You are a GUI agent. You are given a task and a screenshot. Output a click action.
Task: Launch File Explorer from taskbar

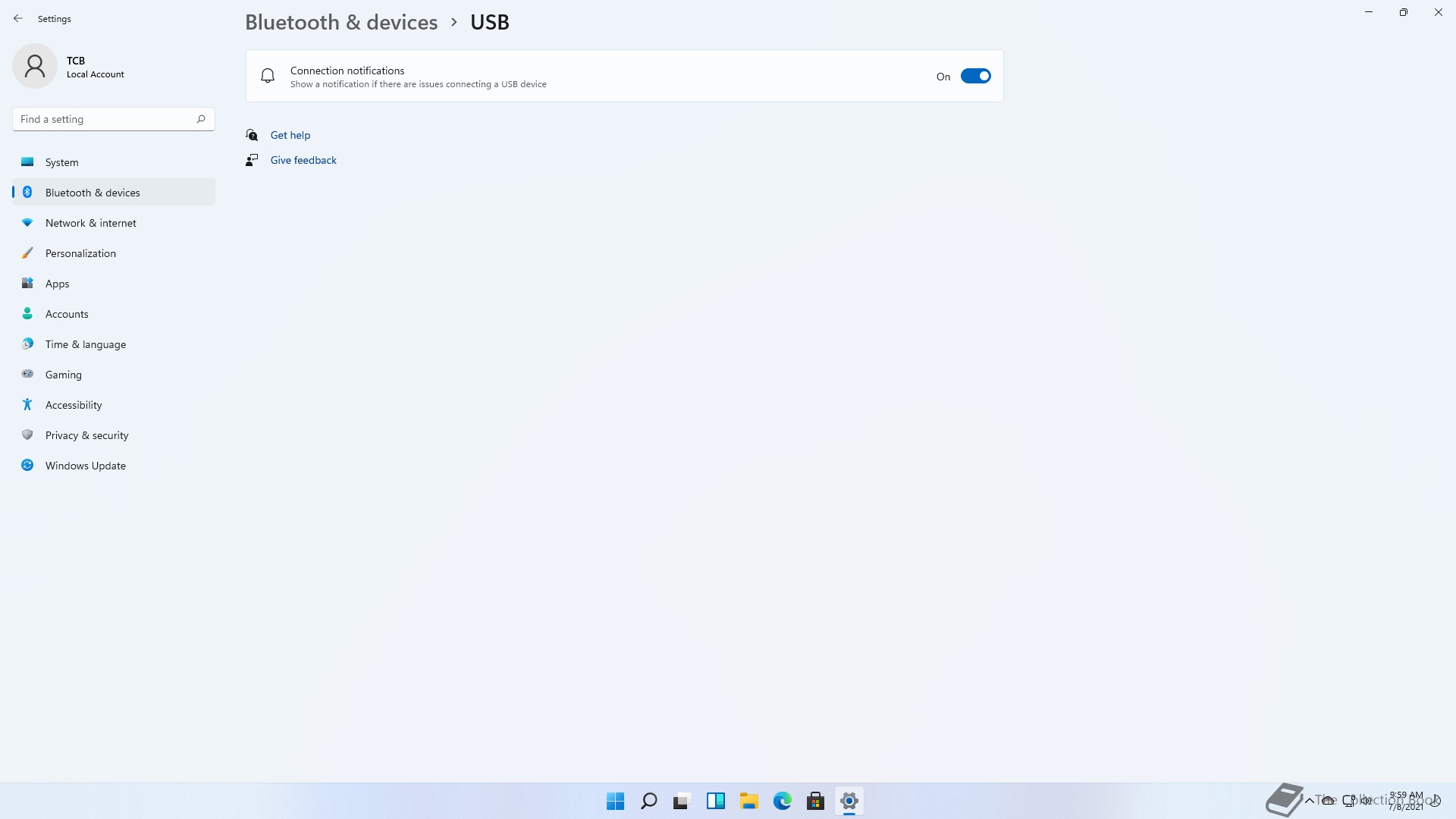click(x=748, y=801)
